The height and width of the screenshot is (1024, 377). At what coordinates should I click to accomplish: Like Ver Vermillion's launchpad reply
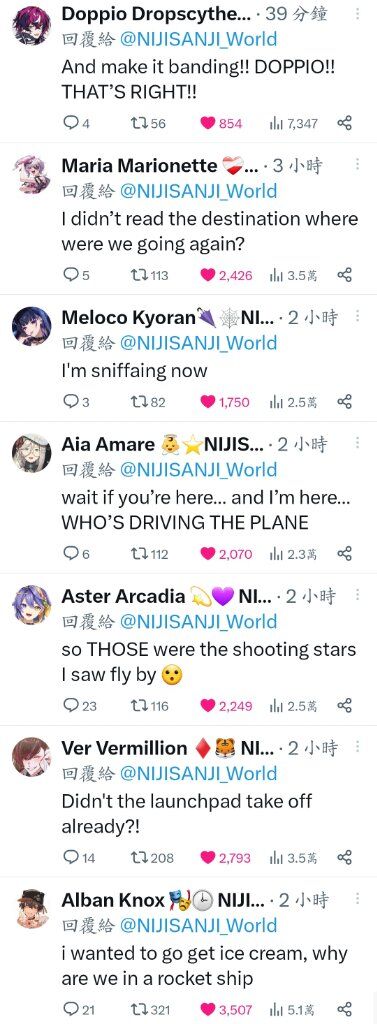(x=225, y=857)
